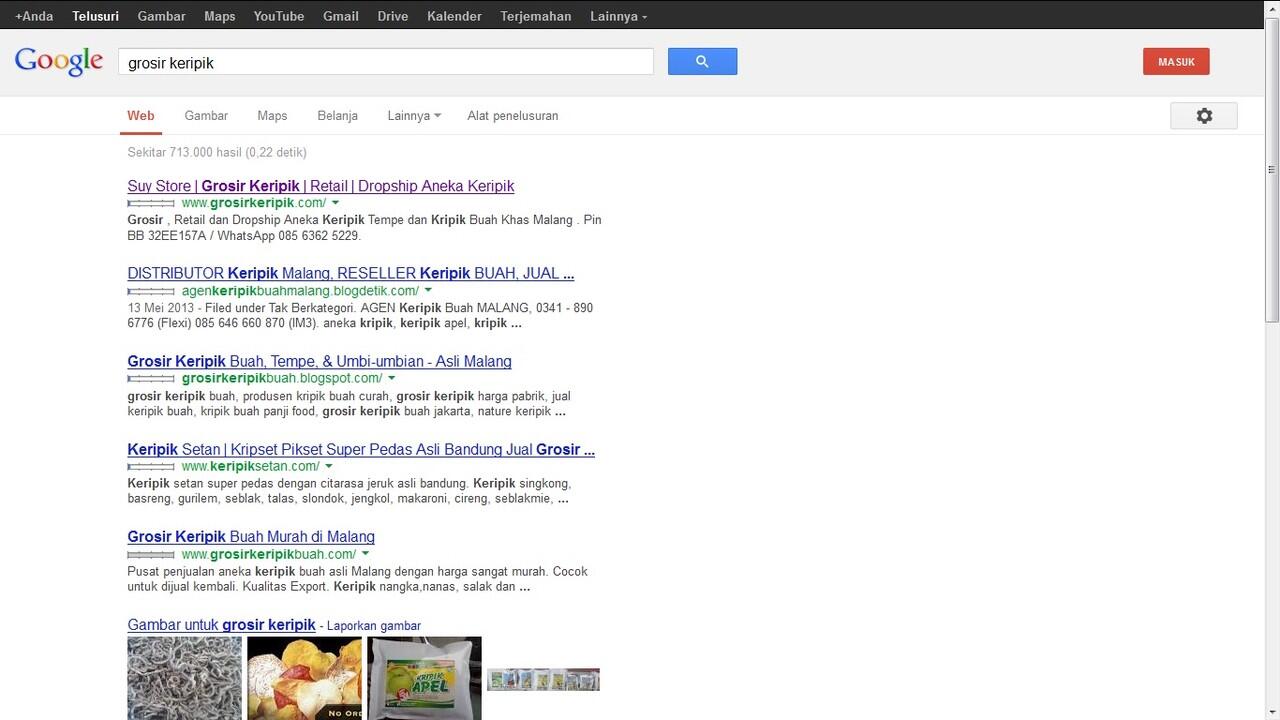This screenshot has width=1280, height=720.
Task: Open Grosir Keripik Buah, Tempe result
Action: tap(319, 361)
